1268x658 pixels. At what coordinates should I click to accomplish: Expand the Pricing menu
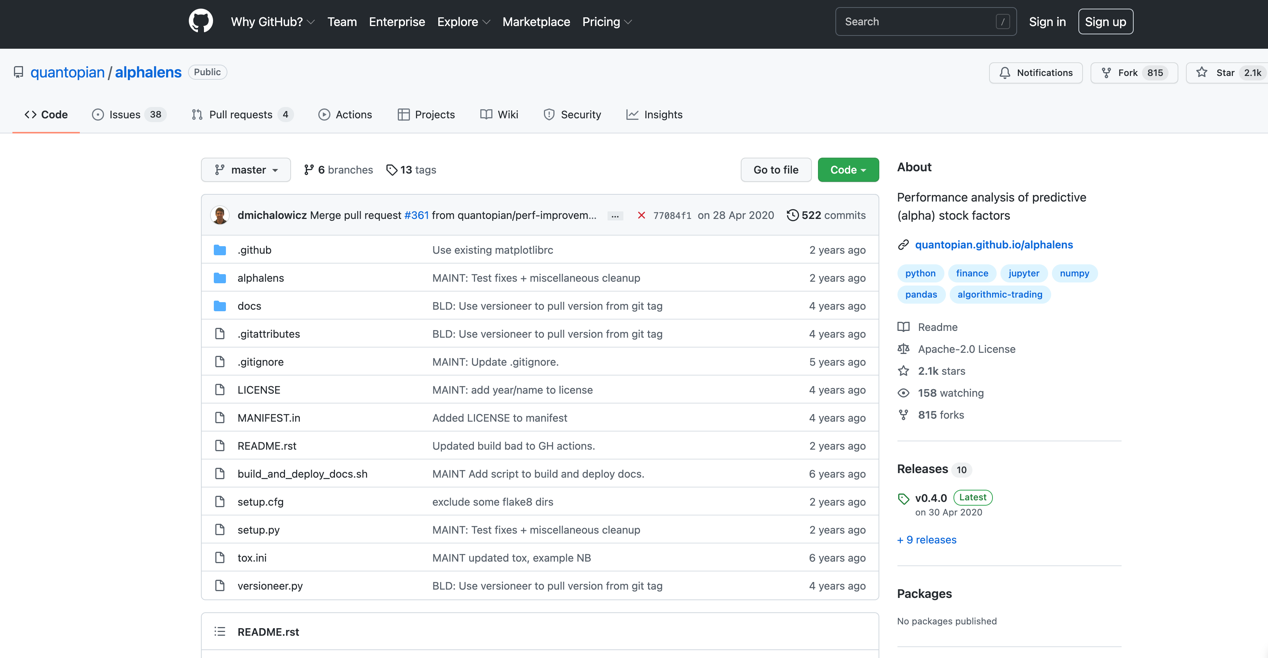click(x=607, y=22)
